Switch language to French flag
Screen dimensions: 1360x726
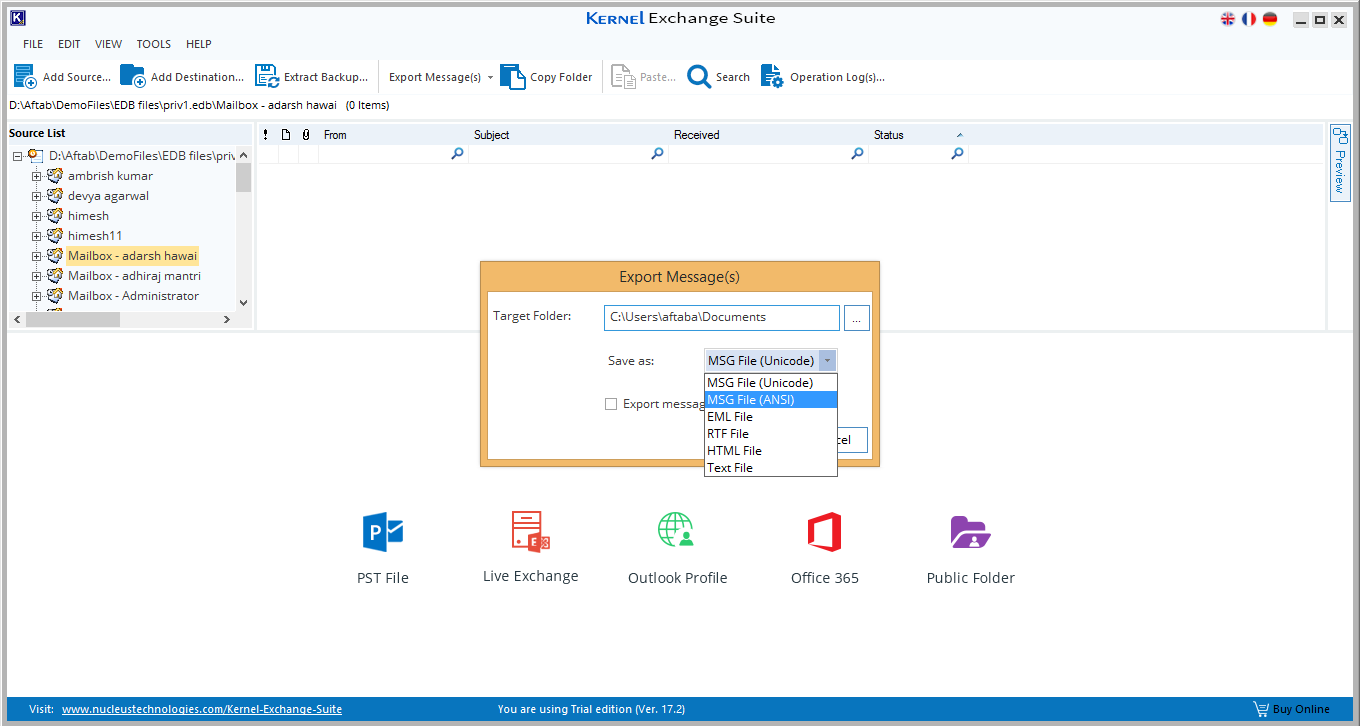(1249, 19)
